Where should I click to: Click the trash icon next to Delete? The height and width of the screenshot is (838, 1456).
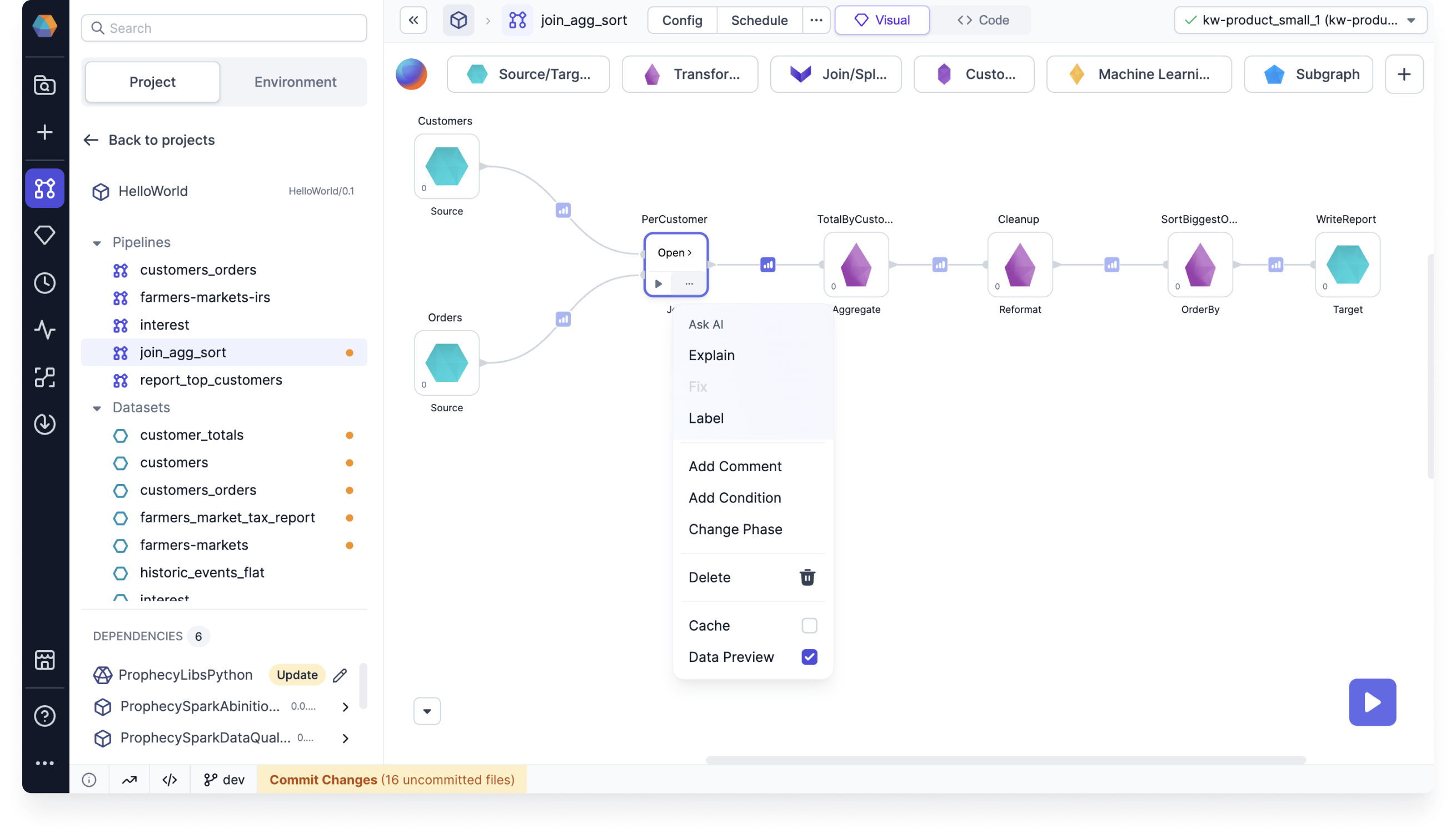point(807,577)
